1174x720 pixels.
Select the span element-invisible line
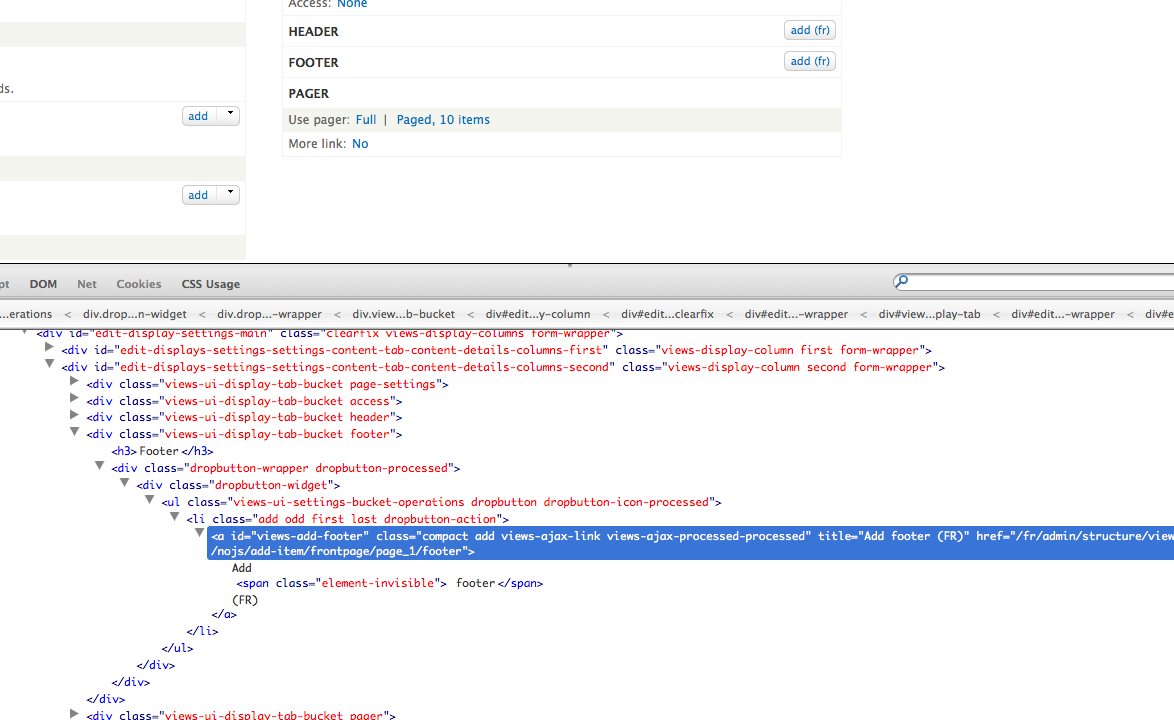(x=389, y=583)
